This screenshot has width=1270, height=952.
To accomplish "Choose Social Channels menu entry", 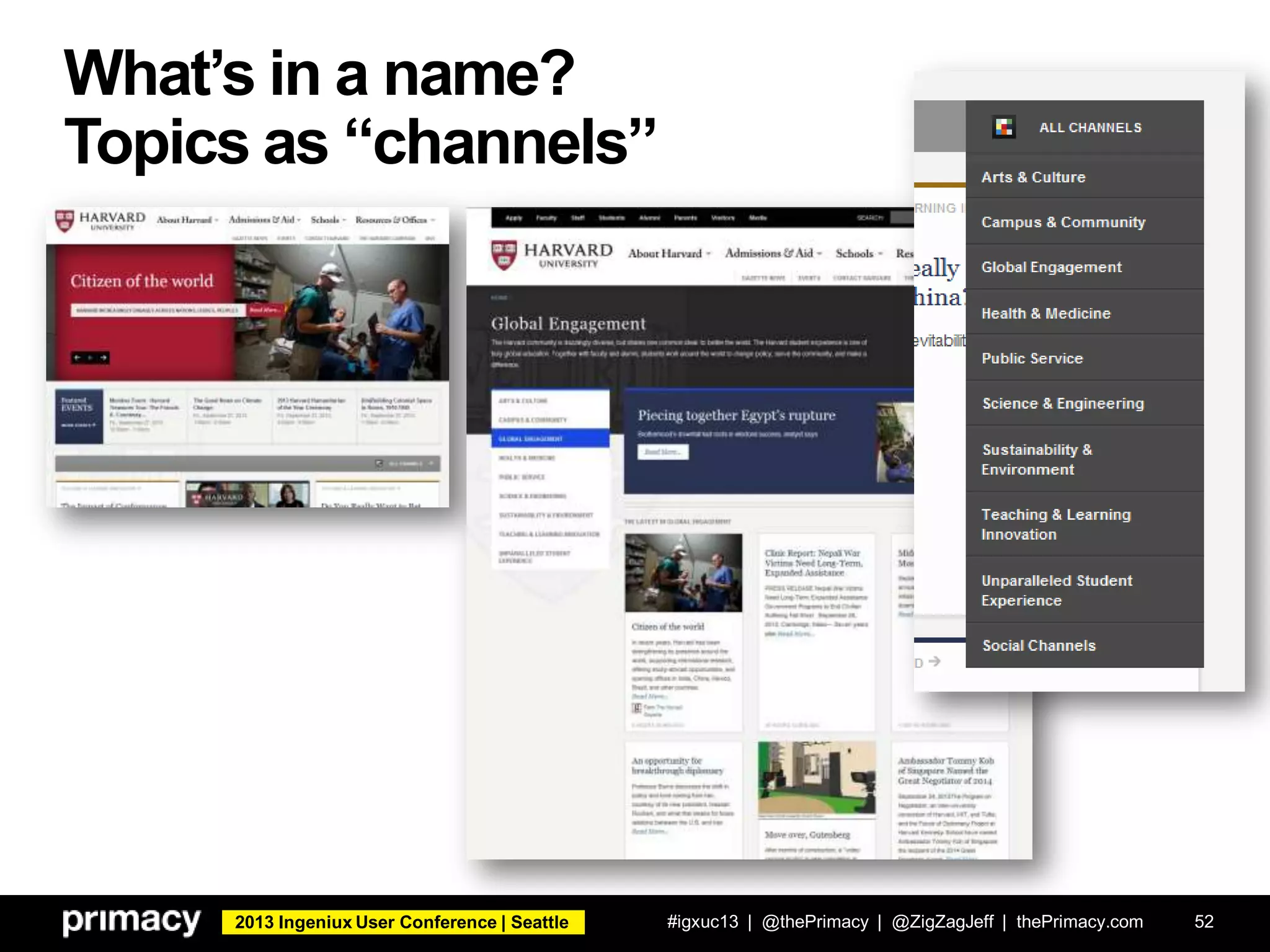I will [x=1039, y=646].
